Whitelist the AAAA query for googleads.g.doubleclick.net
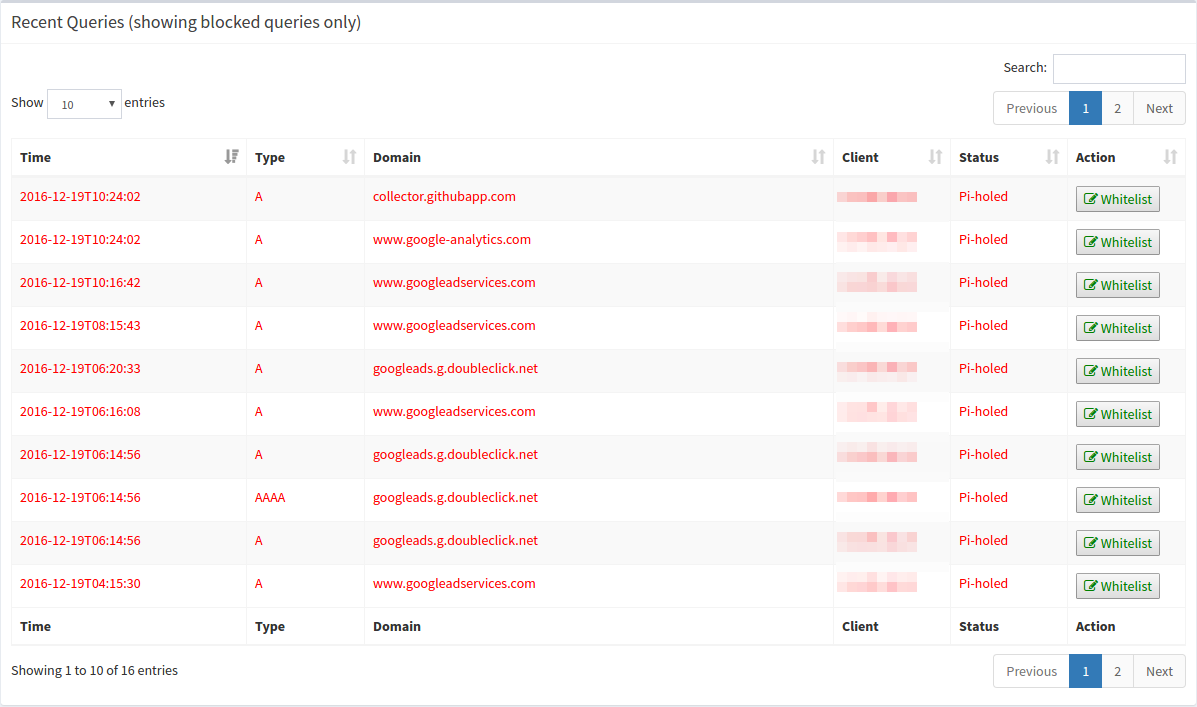1197x707 pixels. click(1117, 499)
